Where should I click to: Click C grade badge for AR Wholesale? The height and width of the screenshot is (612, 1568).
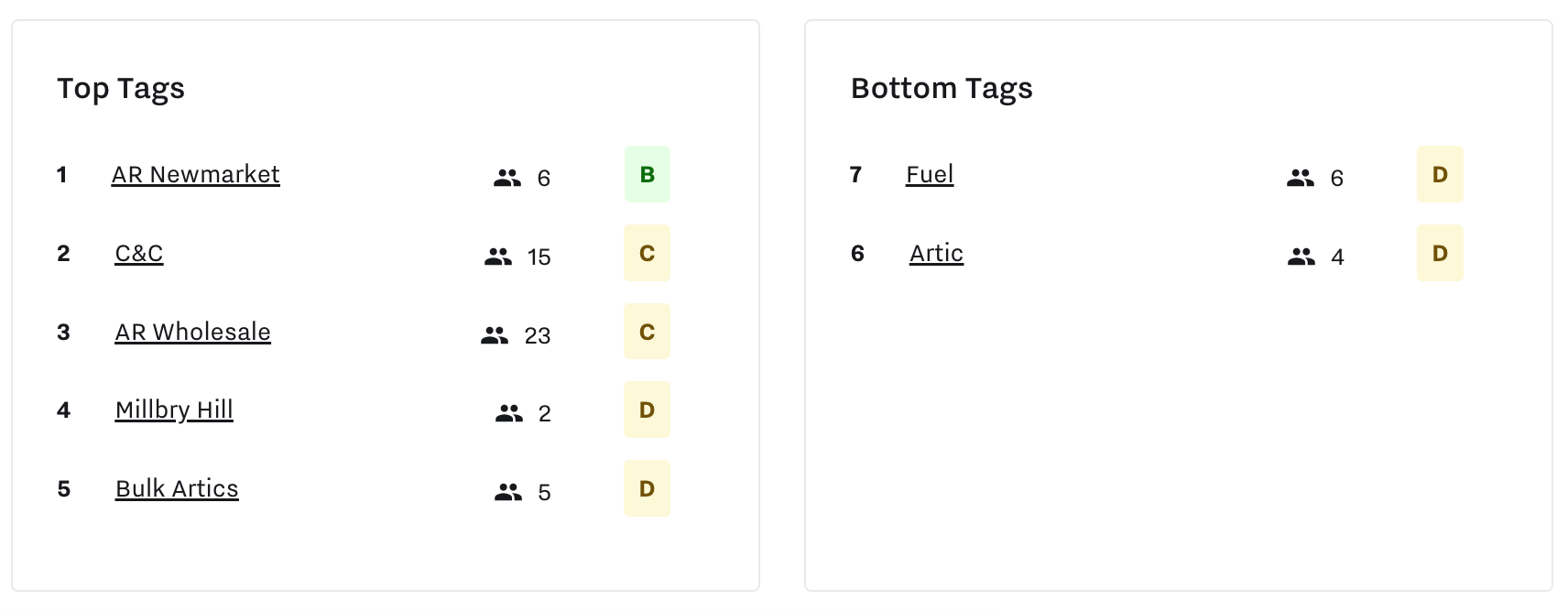(647, 332)
